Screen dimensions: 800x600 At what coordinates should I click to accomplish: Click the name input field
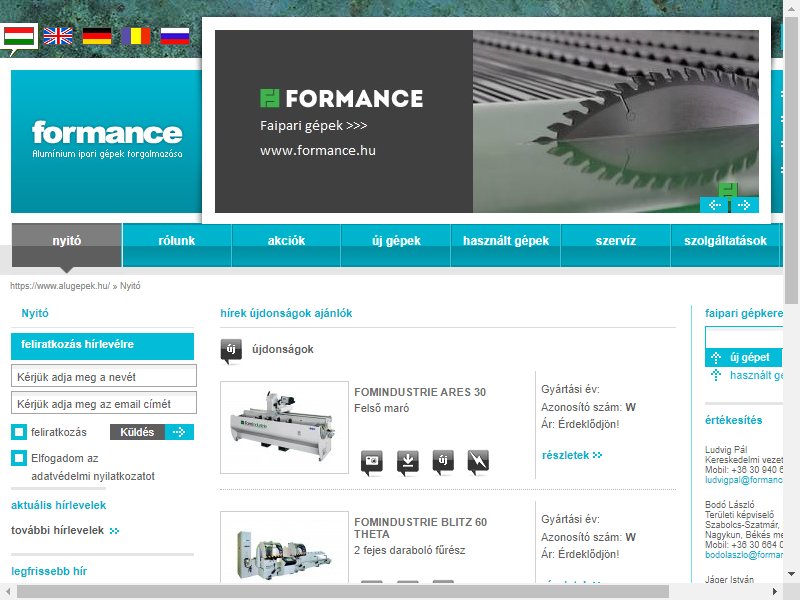(104, 377)
